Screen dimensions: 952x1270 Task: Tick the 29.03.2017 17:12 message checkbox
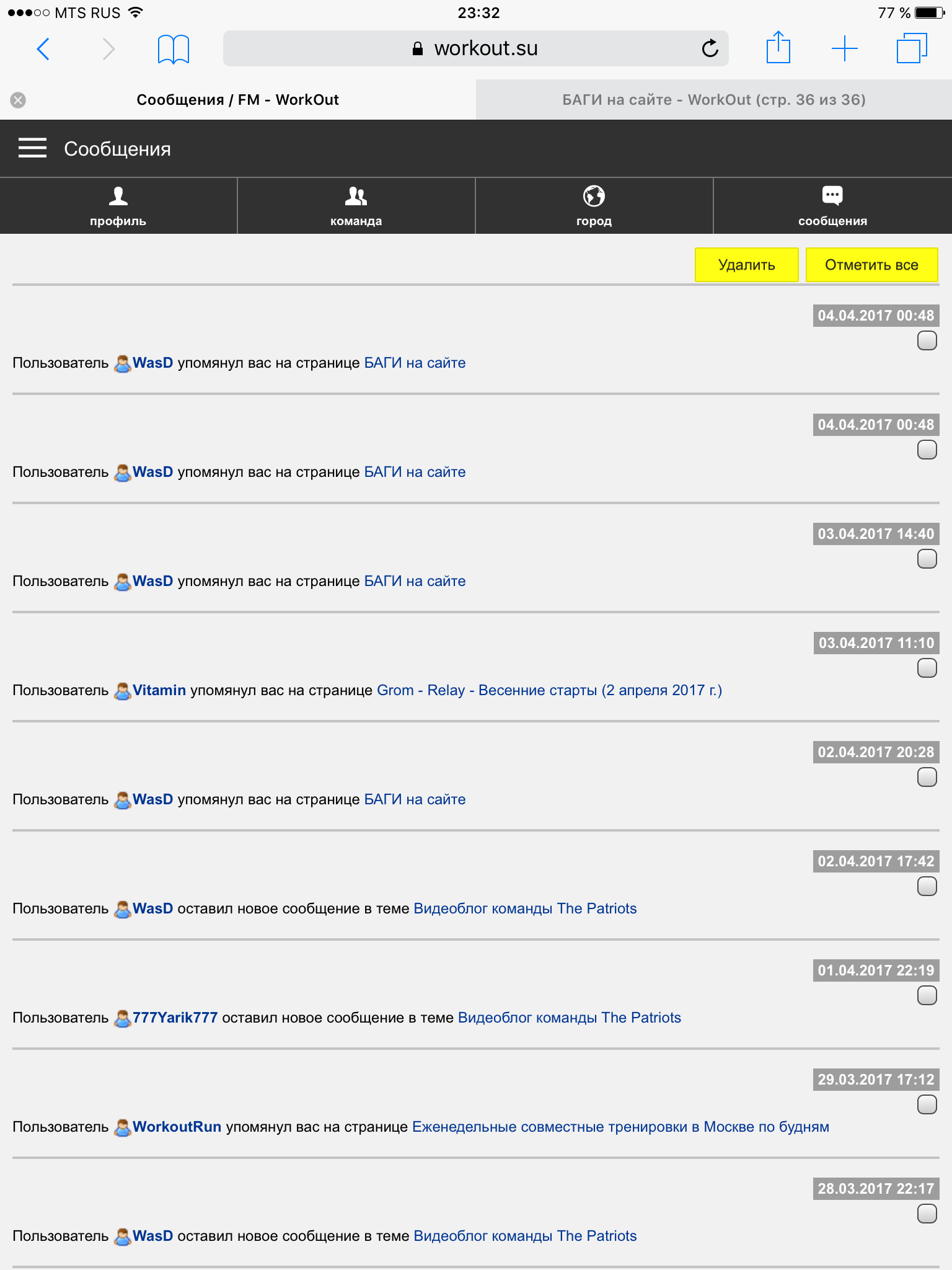[927, 1104]
